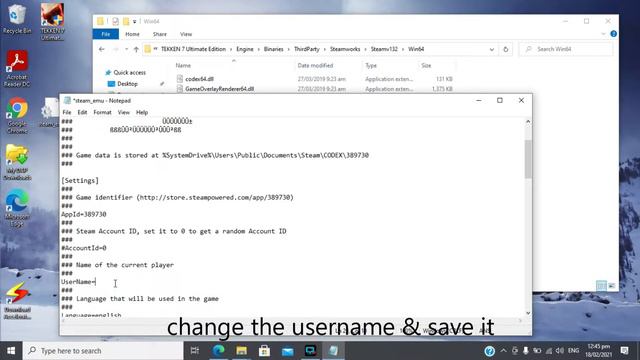Image resolution: width=640 pixels, height=360 pixels.
Task: Click the Notepad scroll-down arrow
Action: 528,313
